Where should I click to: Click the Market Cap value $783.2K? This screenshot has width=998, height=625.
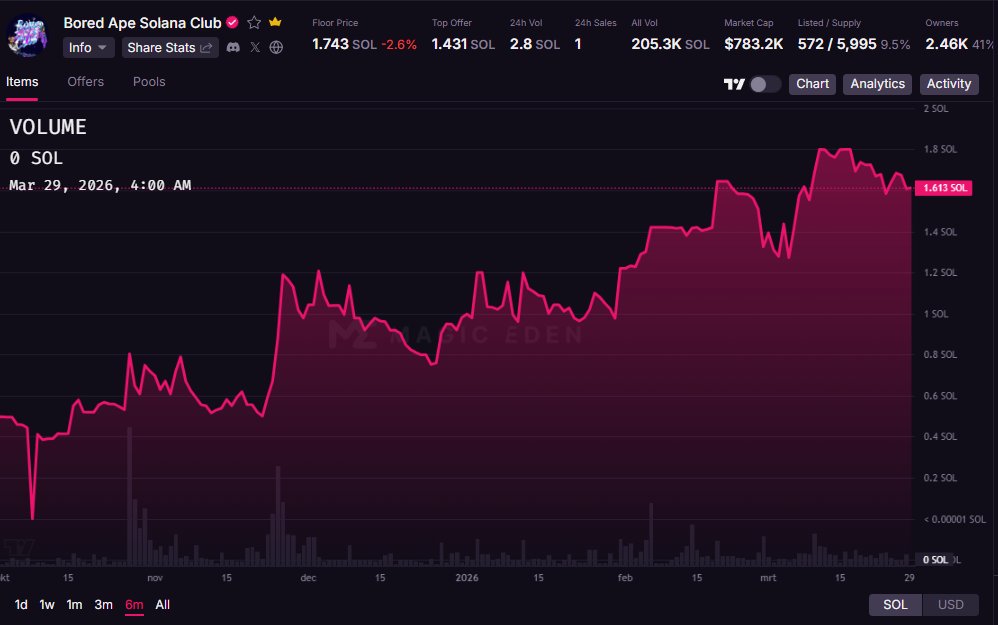tap(754, 45)
